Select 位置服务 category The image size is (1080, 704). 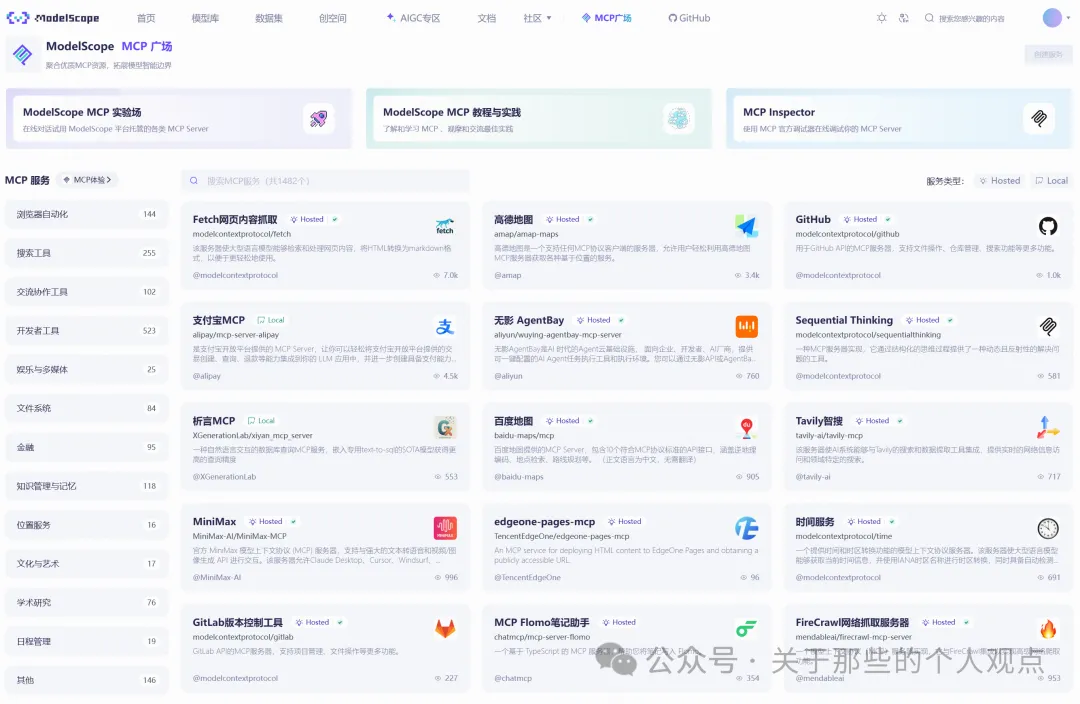86,525
